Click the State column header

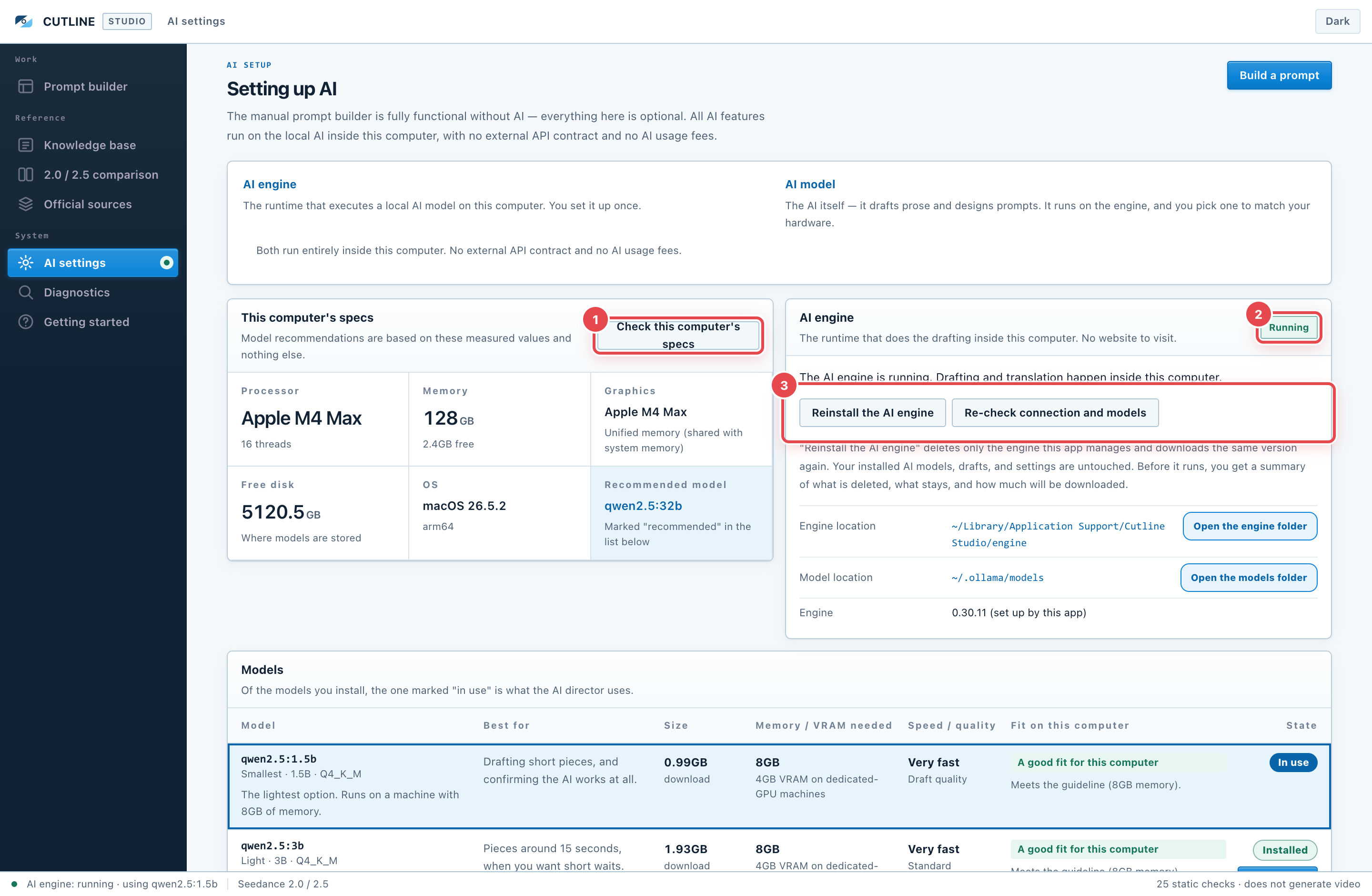(1301, 725)
